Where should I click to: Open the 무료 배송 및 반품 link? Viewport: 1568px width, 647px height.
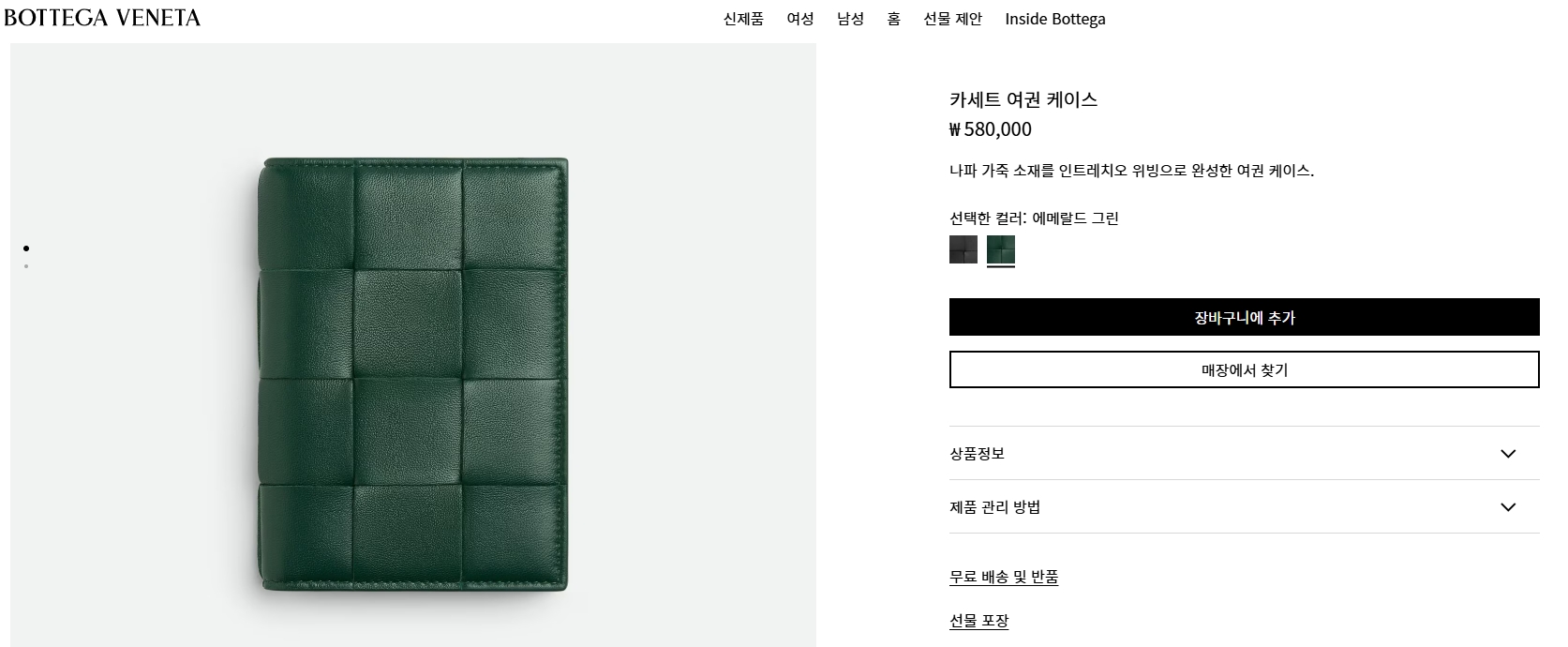click(1004, 578)
